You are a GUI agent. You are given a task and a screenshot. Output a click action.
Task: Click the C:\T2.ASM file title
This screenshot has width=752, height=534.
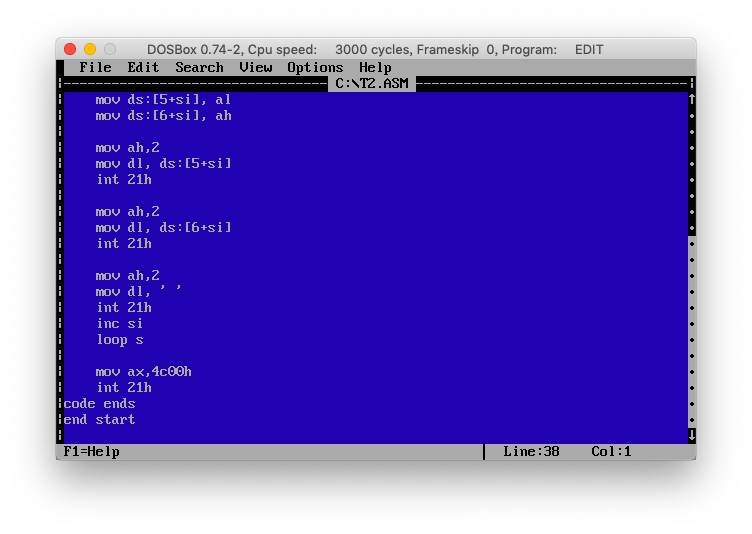click(372, 83)
